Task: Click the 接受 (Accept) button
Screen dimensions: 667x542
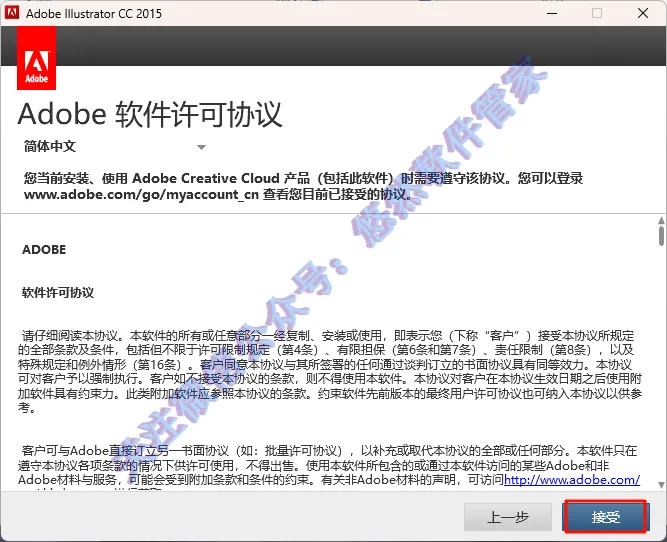Action: point(605,517)
